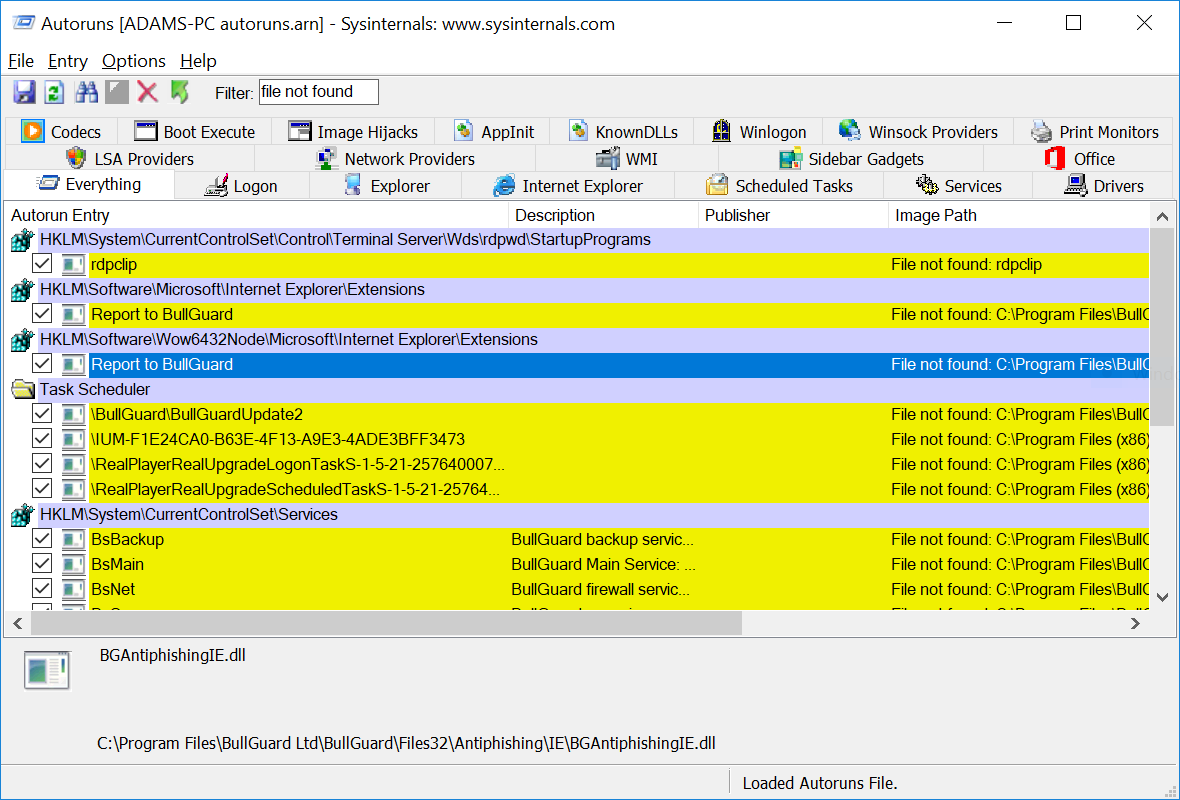The height and width of the screenshot is (800, 1180).
Task: Open the Network Providers tab
Action: pos(395,159)
